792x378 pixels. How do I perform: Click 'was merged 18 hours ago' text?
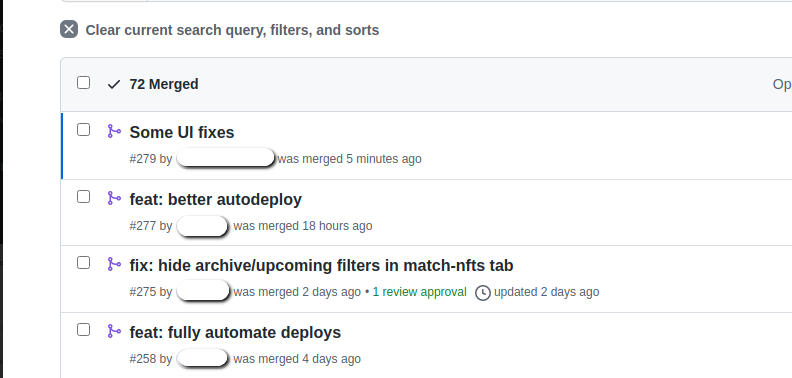pos(303,225)
